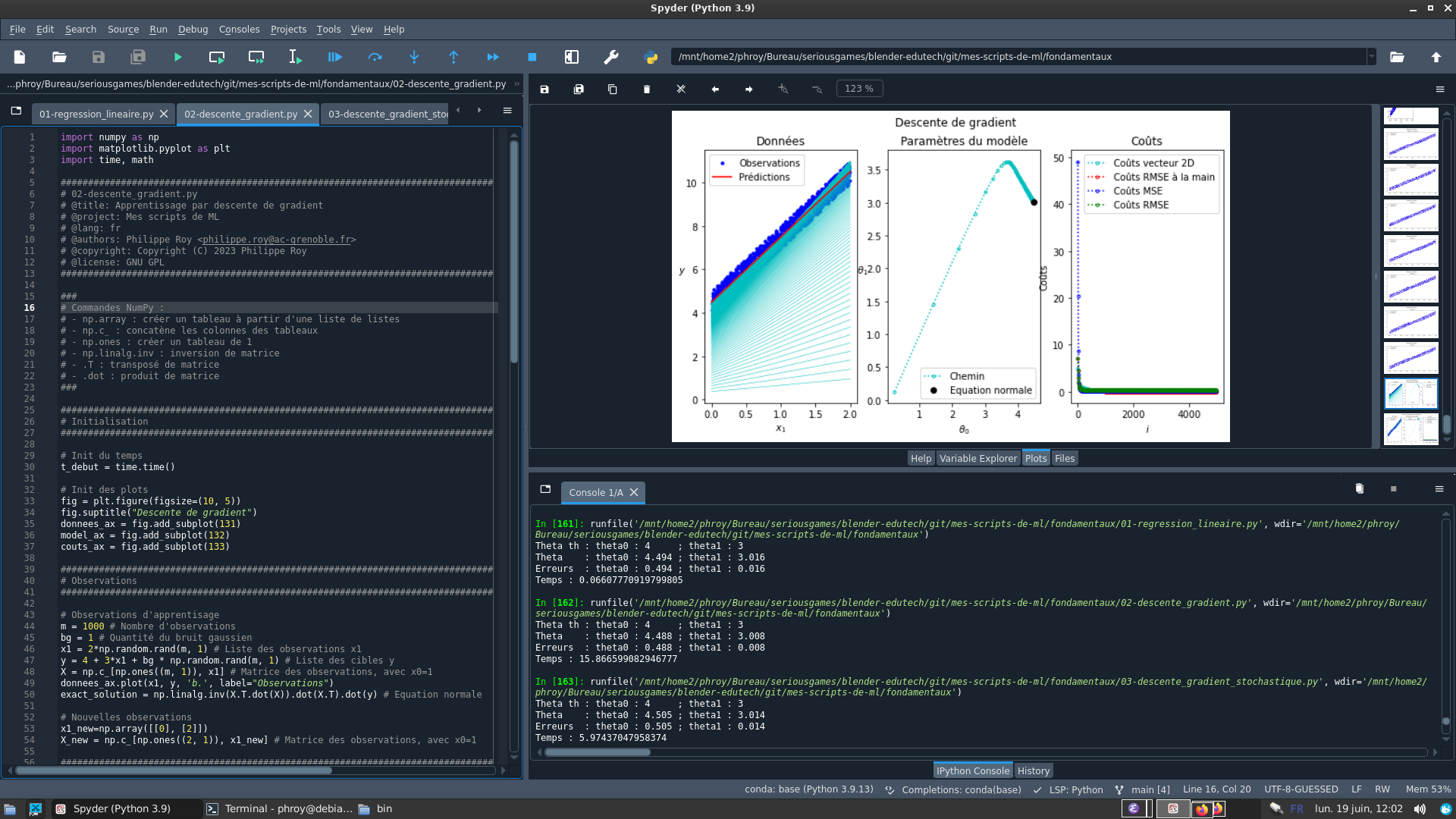Open the Run menu

coord(158,29)
